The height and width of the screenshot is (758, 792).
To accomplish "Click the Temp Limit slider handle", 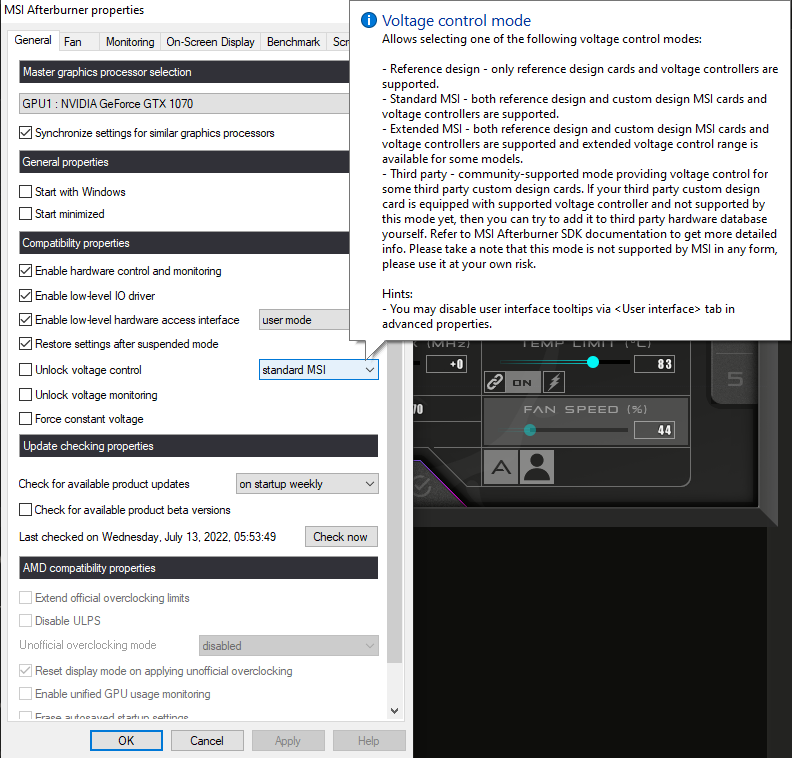I will 593,362.
